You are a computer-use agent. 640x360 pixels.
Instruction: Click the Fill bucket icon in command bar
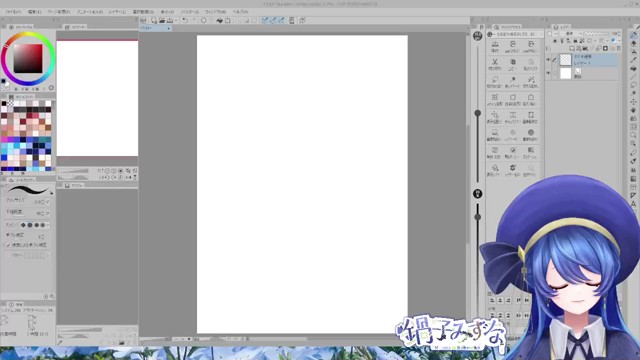[220, 20]
